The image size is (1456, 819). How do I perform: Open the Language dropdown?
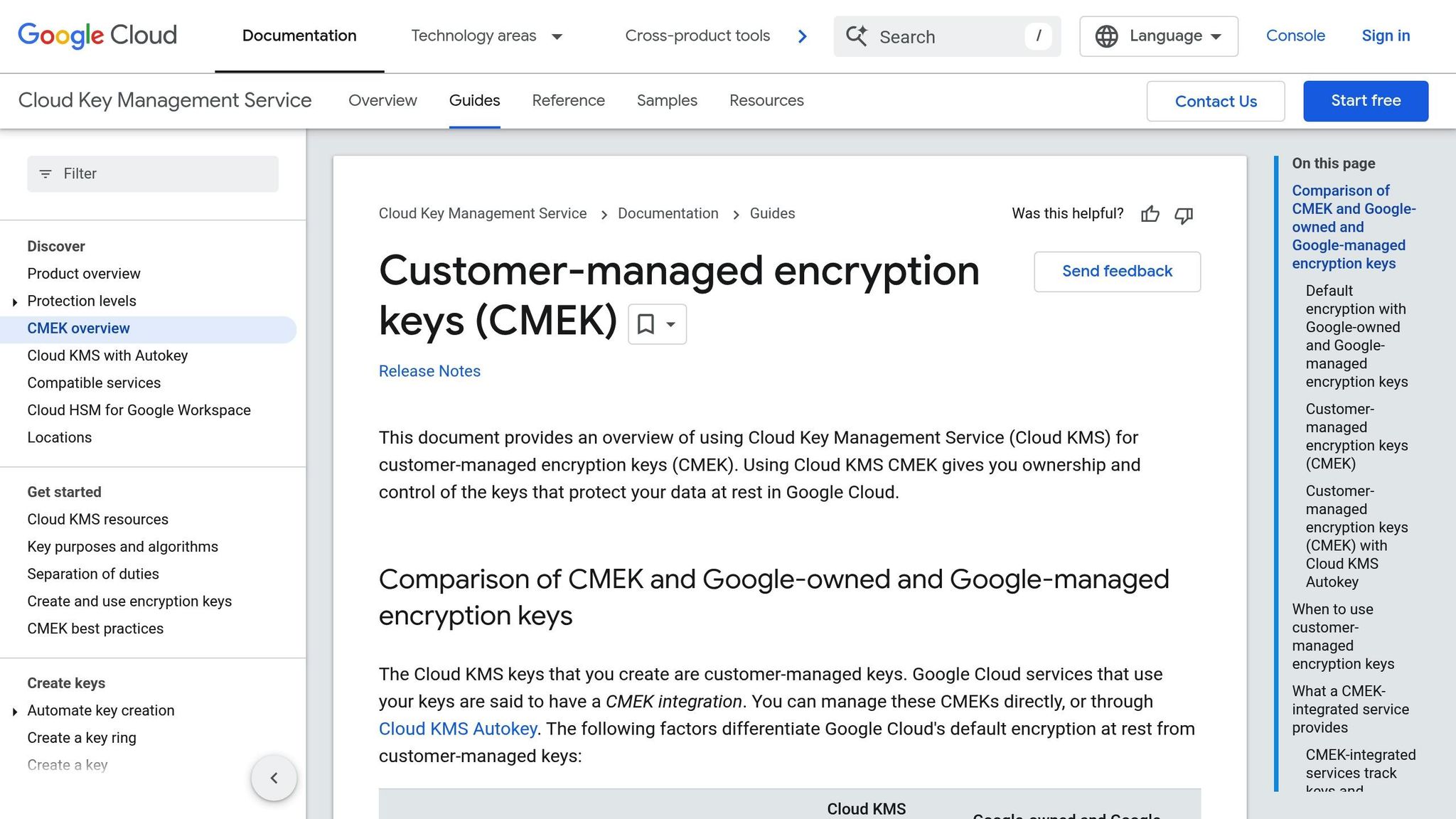pyautogui.click(x=1159, y=36)
